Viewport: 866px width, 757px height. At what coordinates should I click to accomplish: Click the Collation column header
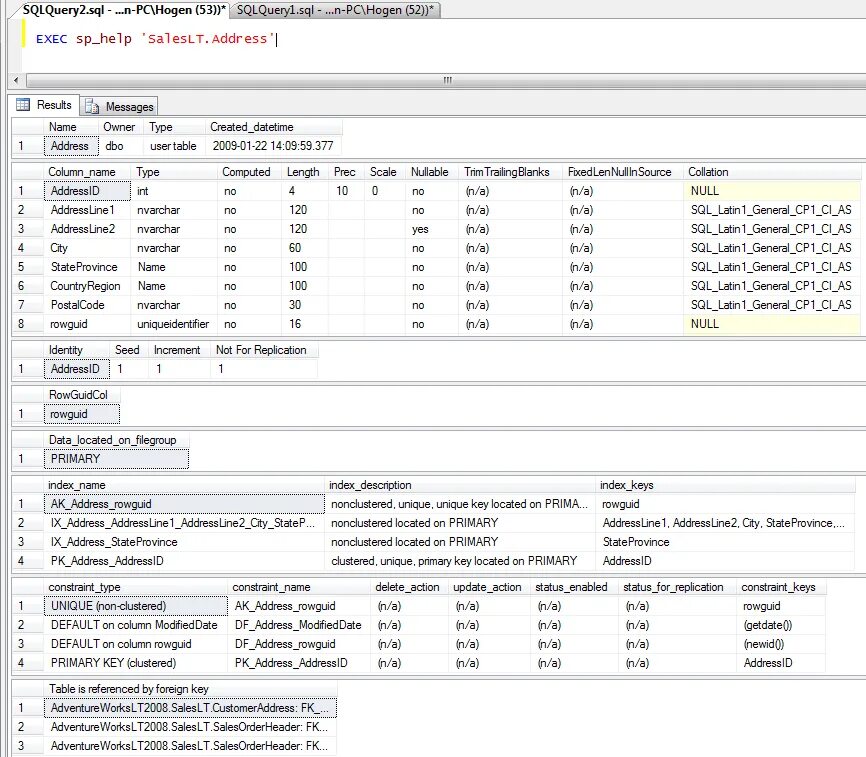point(772,172)
